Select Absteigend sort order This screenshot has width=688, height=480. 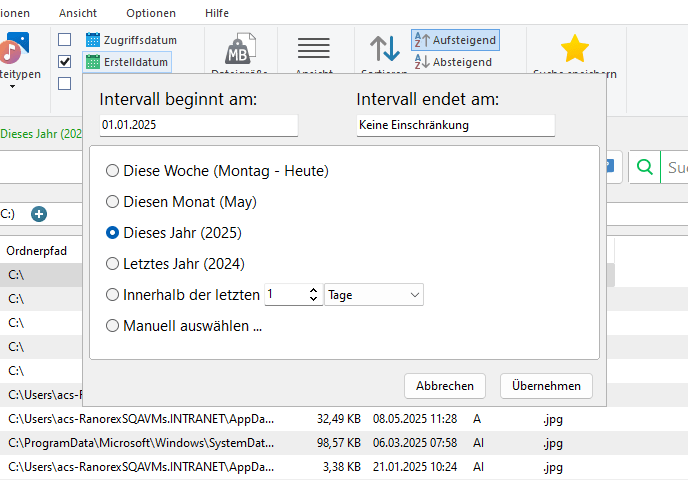coord(453,62)
